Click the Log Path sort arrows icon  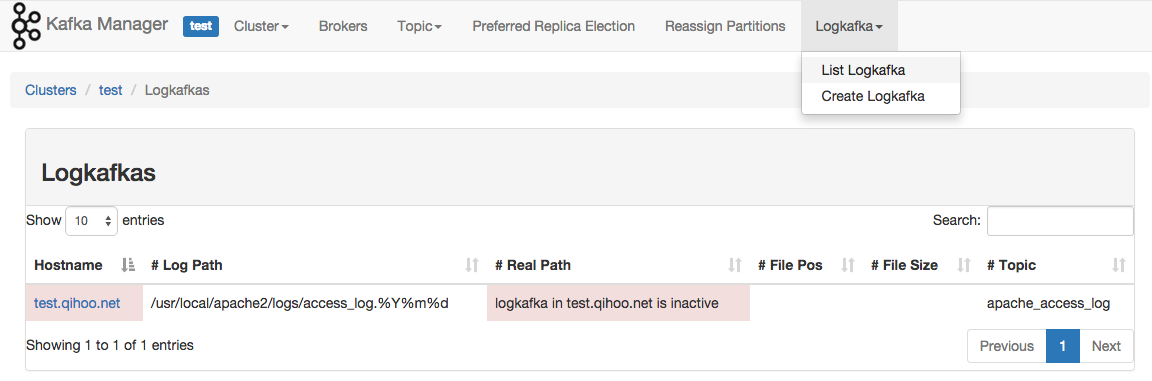472,265
